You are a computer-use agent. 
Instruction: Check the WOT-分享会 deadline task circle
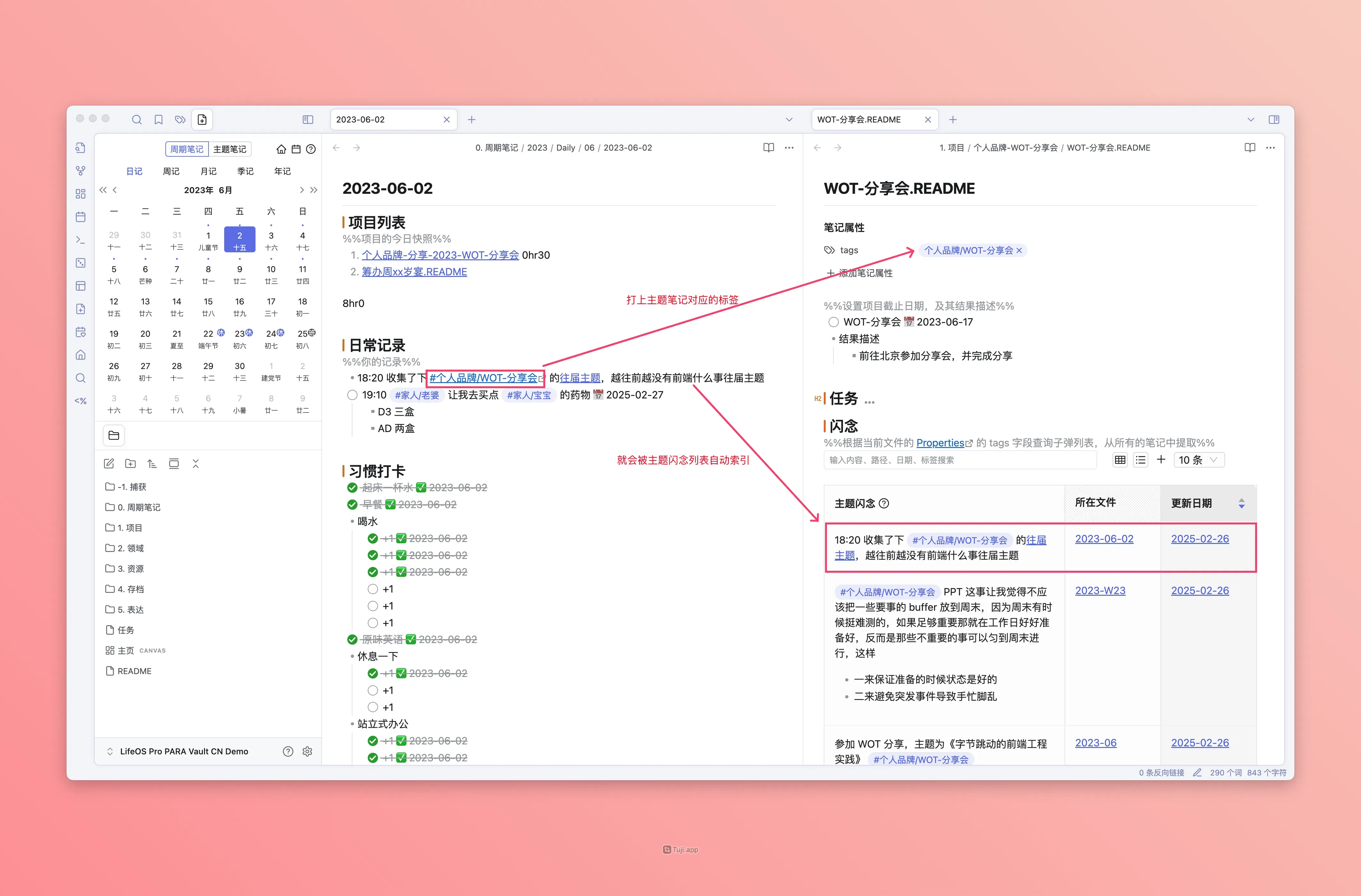833,322
